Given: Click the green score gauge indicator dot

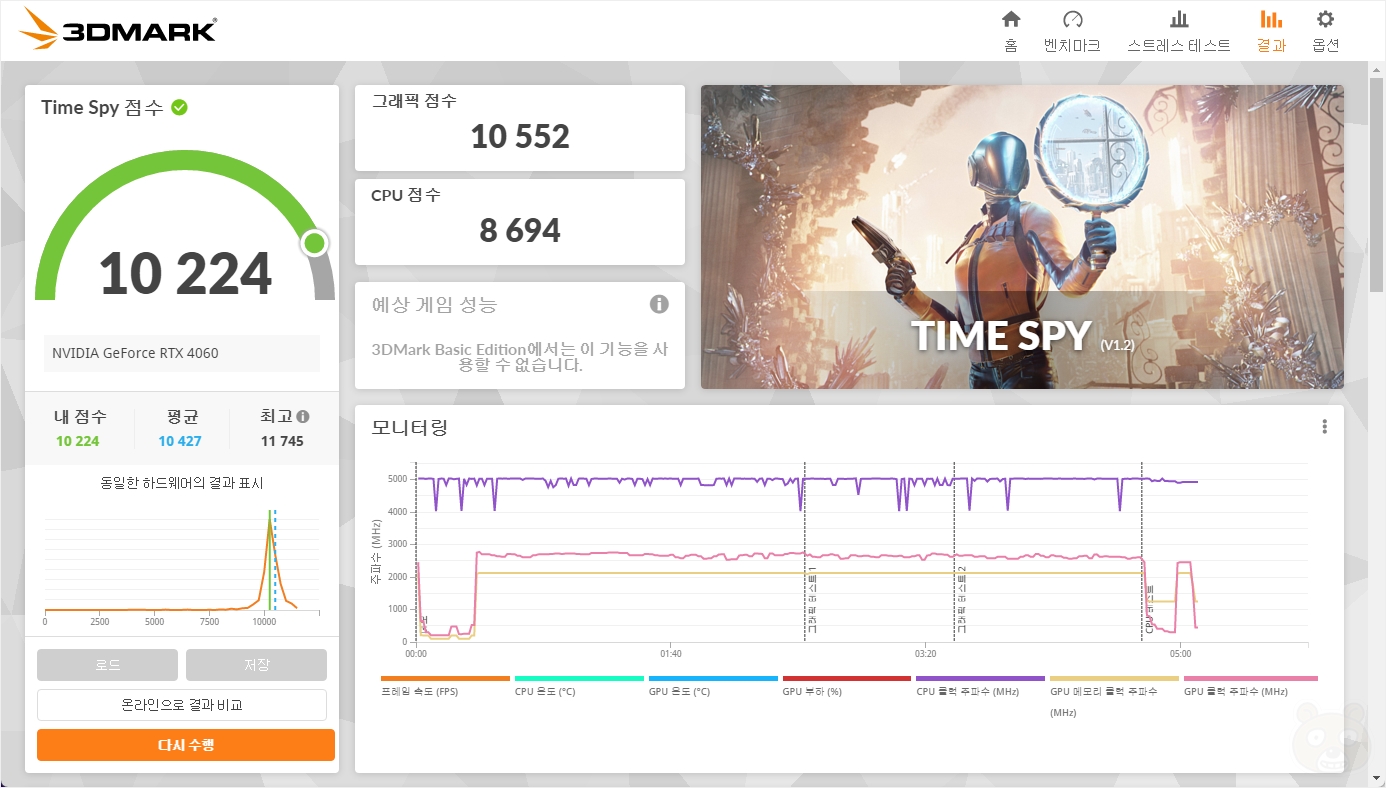Looking at the screenshot, I should (x=315, y=243).
